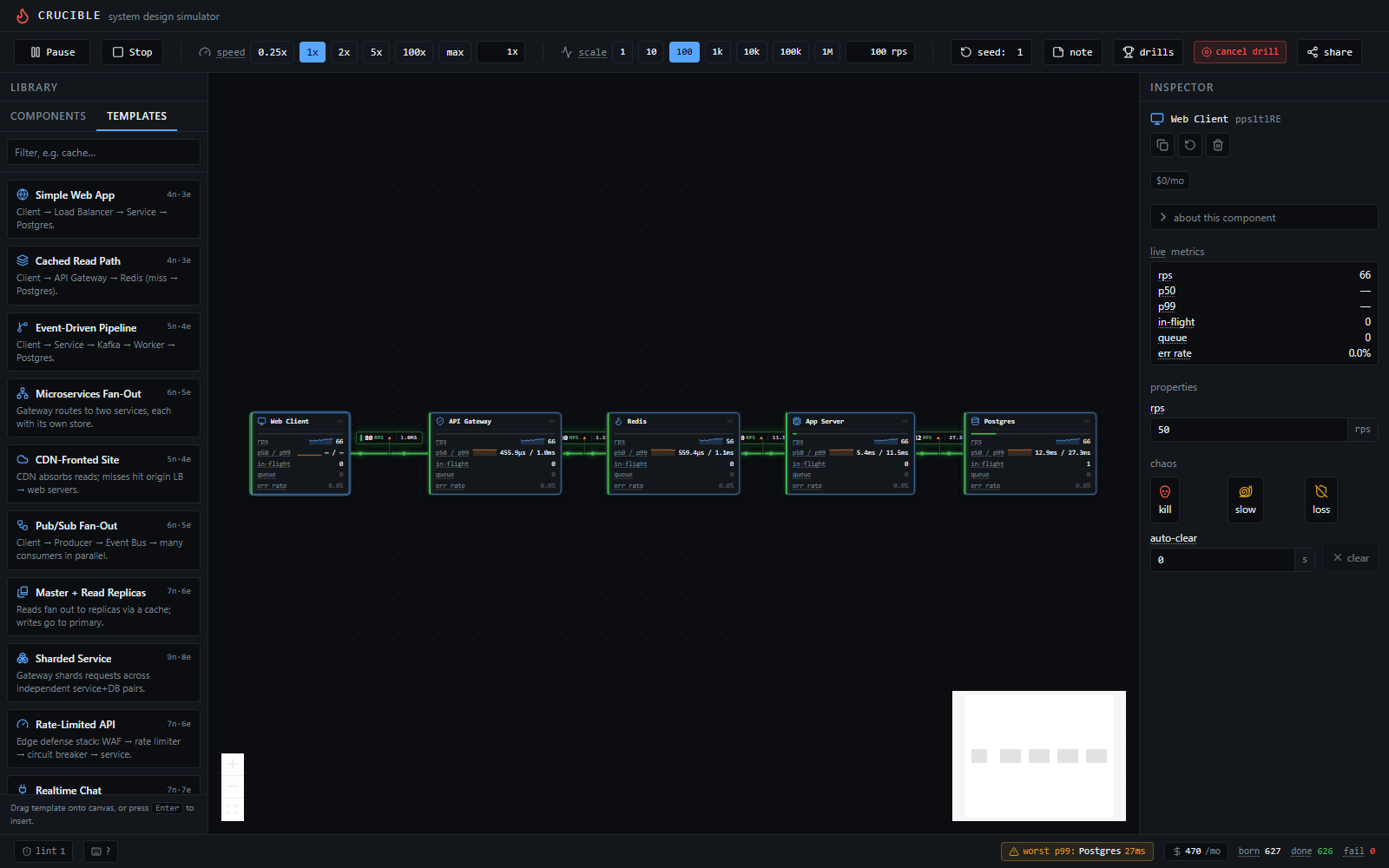Click the App Server chip icon
This screenshot has height=868, width=1389.
coord(797,421)
